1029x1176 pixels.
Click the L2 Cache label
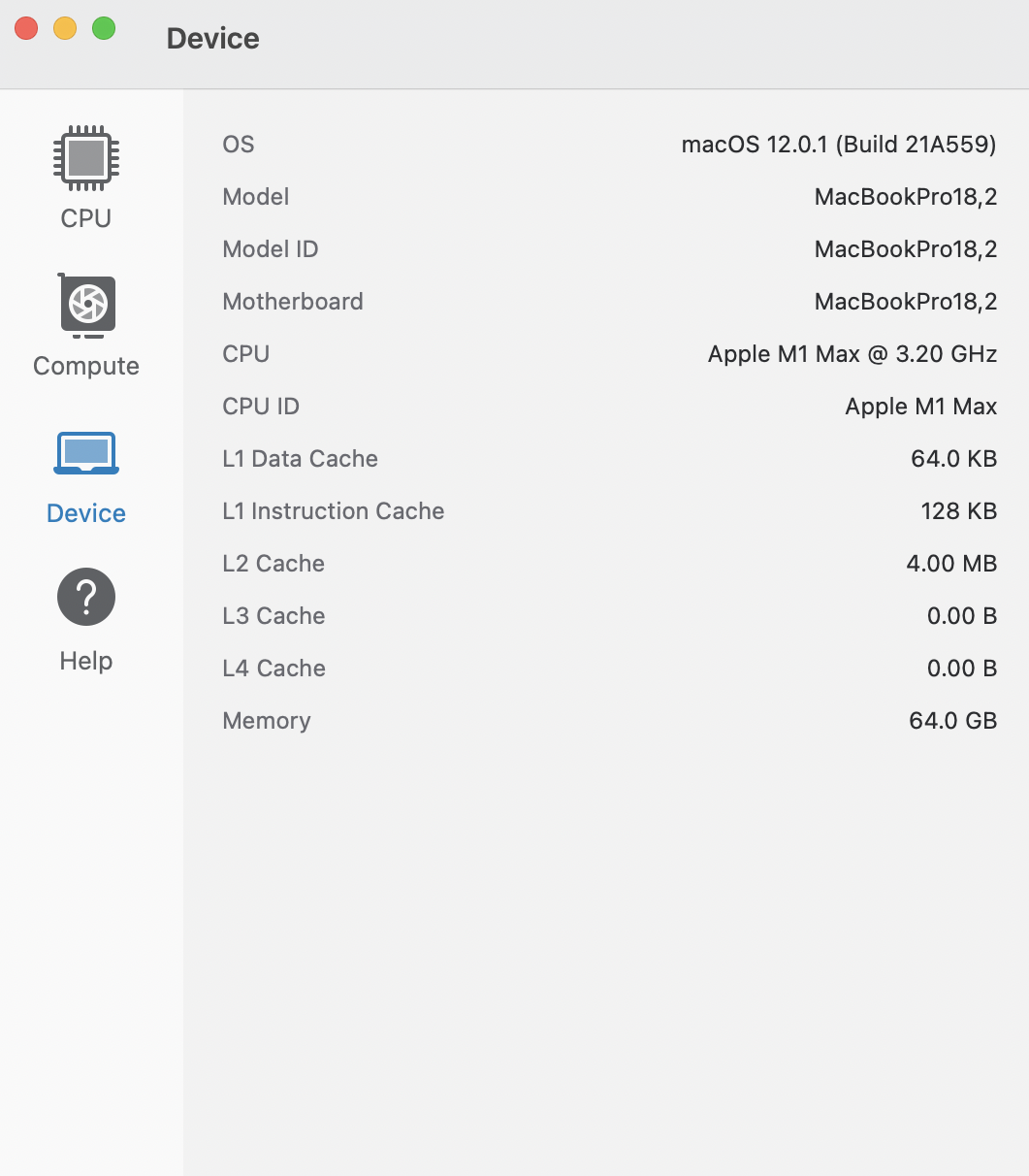[x=273, y=564]
